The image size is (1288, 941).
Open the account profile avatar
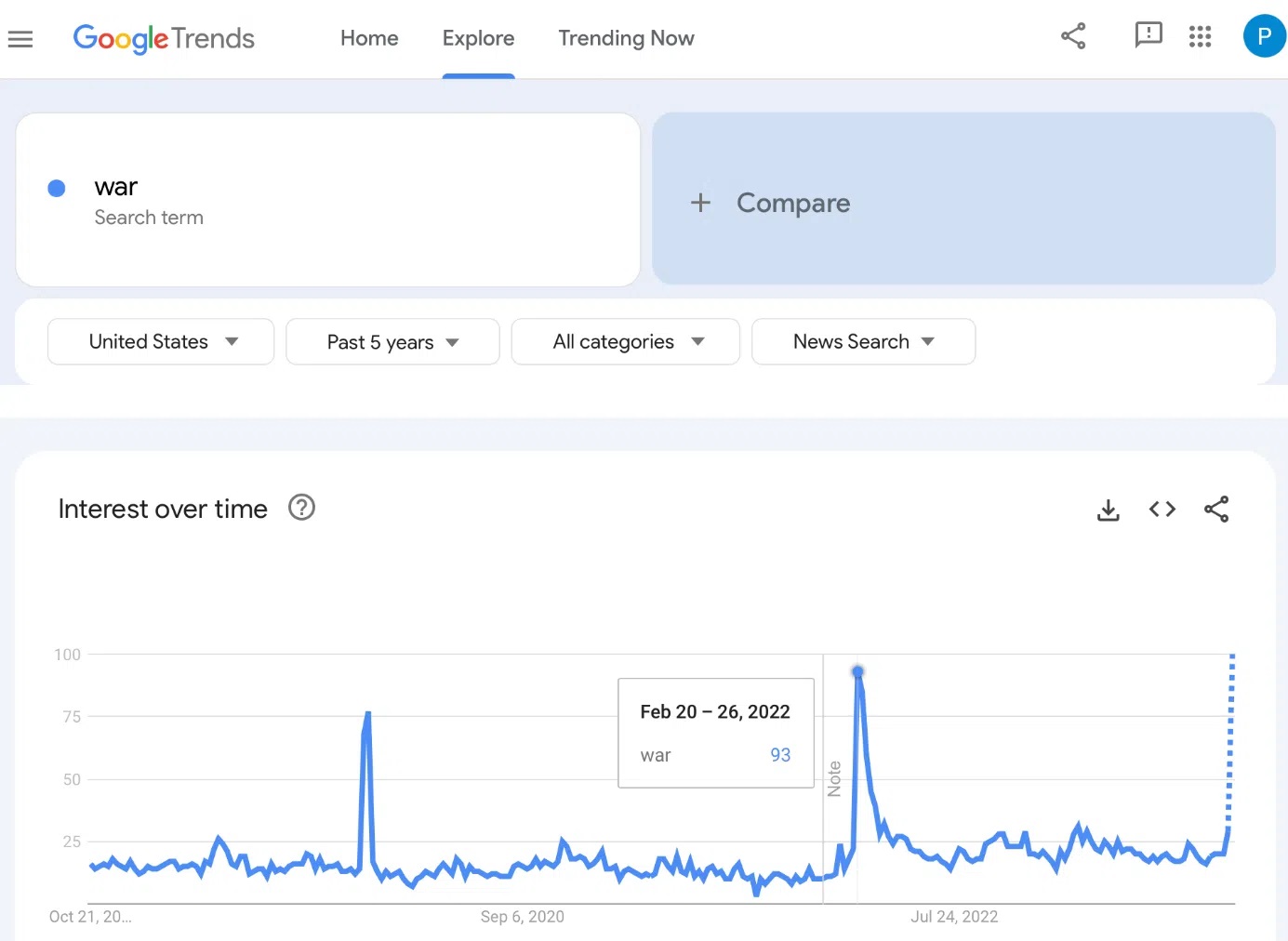[1264, 36]
